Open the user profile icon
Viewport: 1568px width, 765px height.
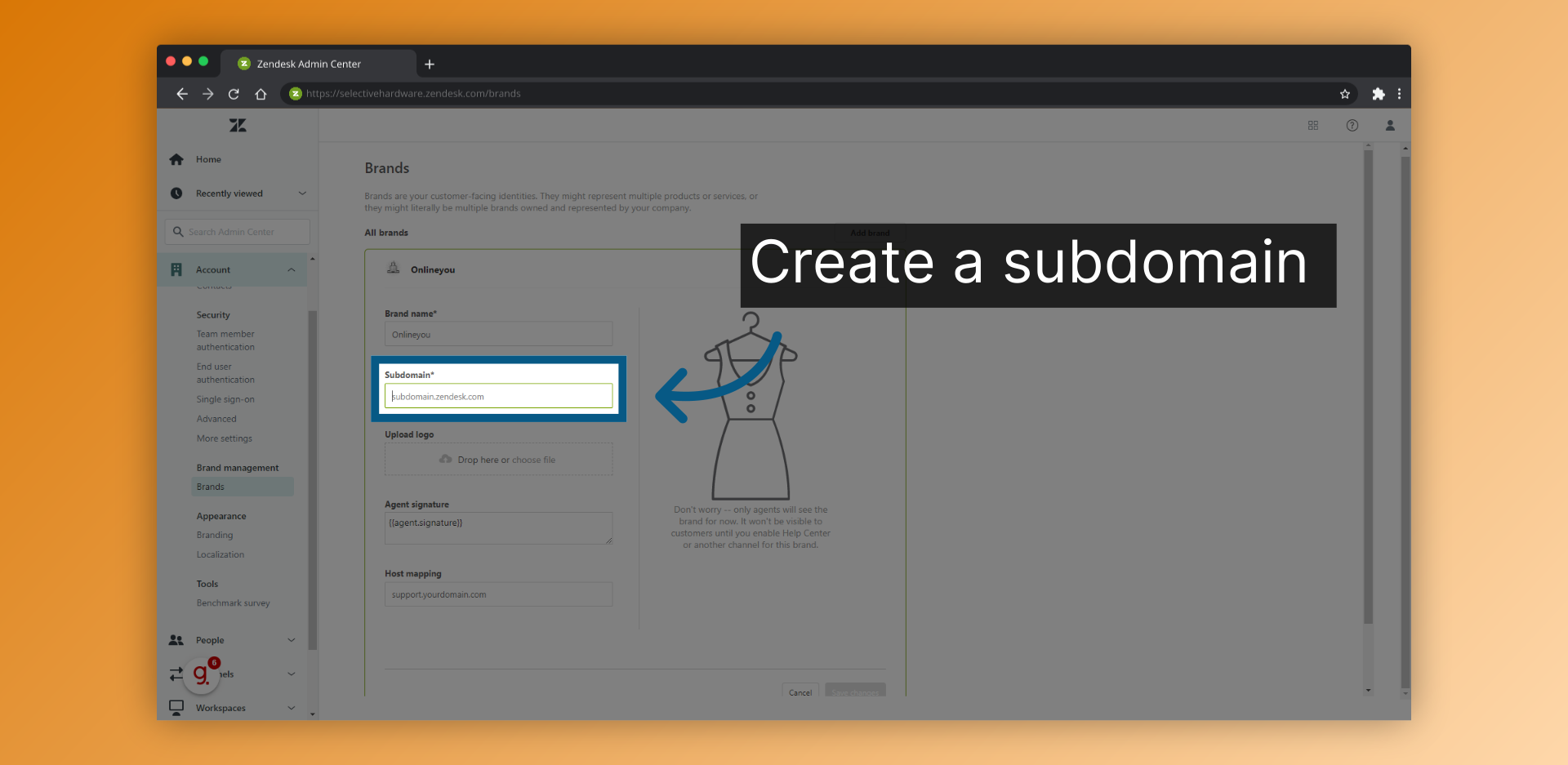[1390, 125]
